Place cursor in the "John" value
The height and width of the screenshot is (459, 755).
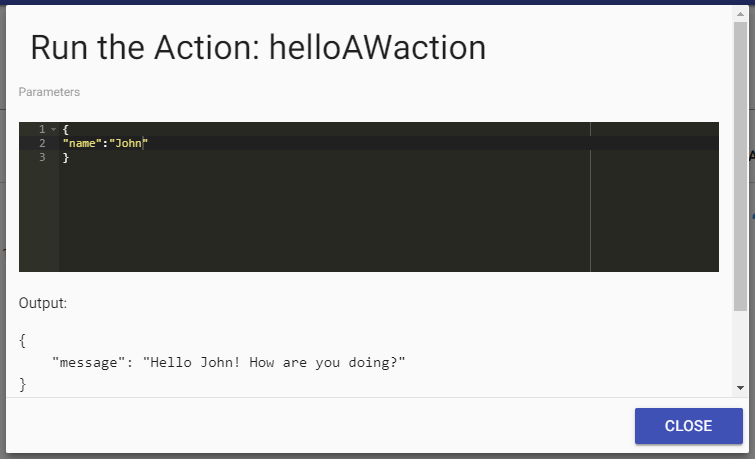128,144
